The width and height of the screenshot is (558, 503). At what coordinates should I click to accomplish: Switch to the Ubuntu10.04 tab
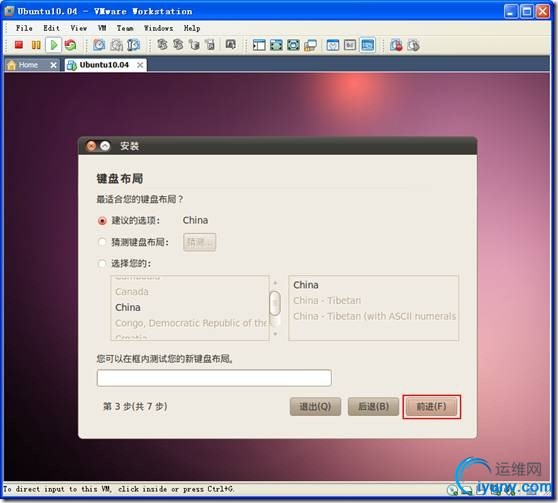[105, 65]
